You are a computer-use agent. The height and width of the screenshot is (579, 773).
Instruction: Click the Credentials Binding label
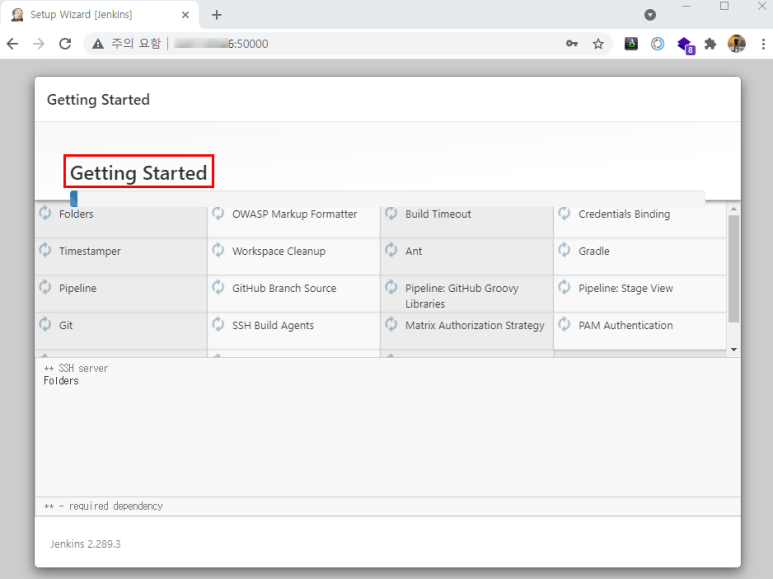624,214
